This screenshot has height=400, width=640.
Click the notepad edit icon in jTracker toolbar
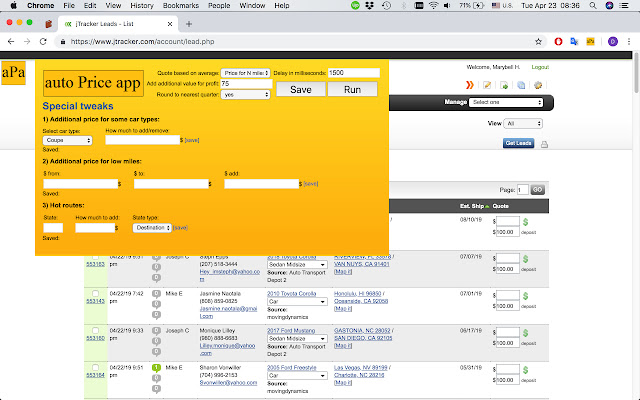coord(487,85)
